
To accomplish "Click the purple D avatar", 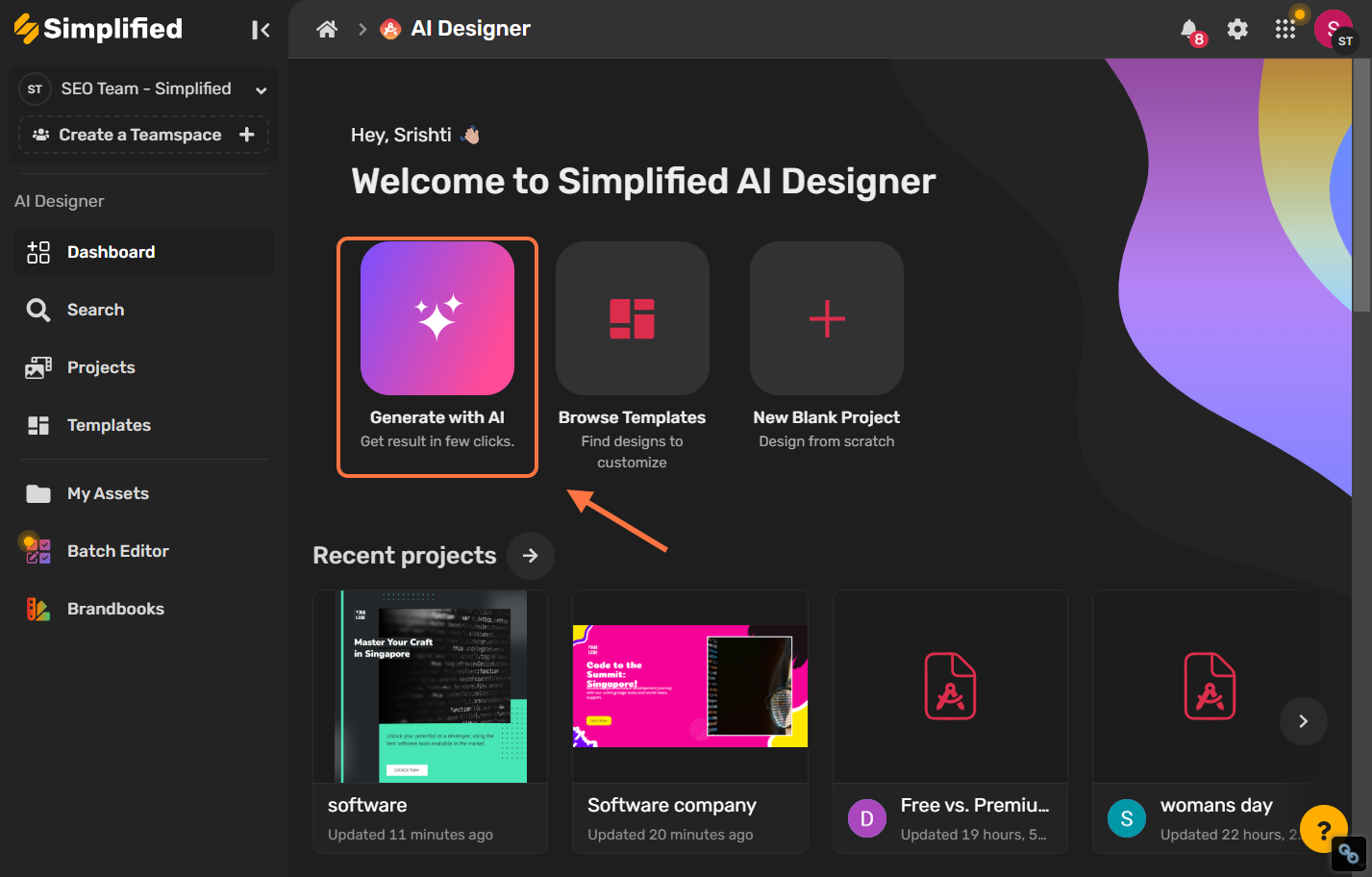I will pos(867,818).
